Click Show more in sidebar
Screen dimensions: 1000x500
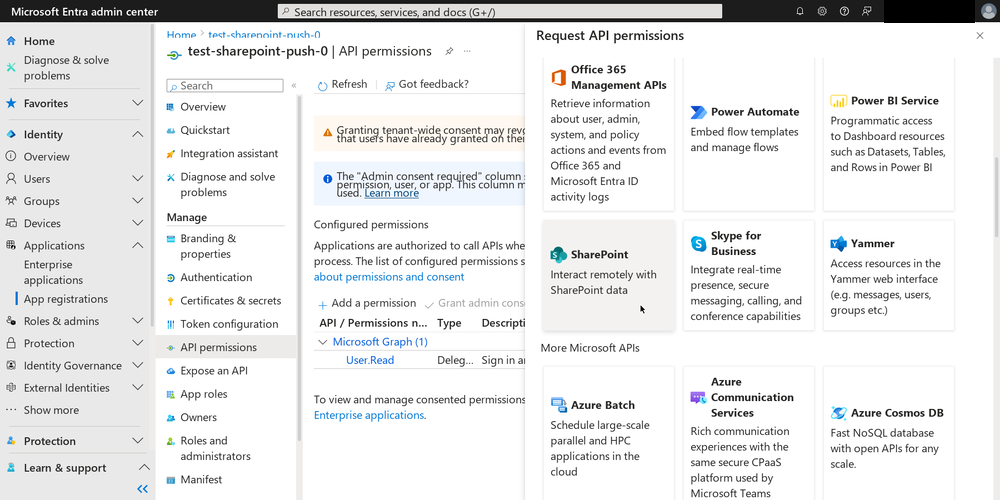[51, 410]
